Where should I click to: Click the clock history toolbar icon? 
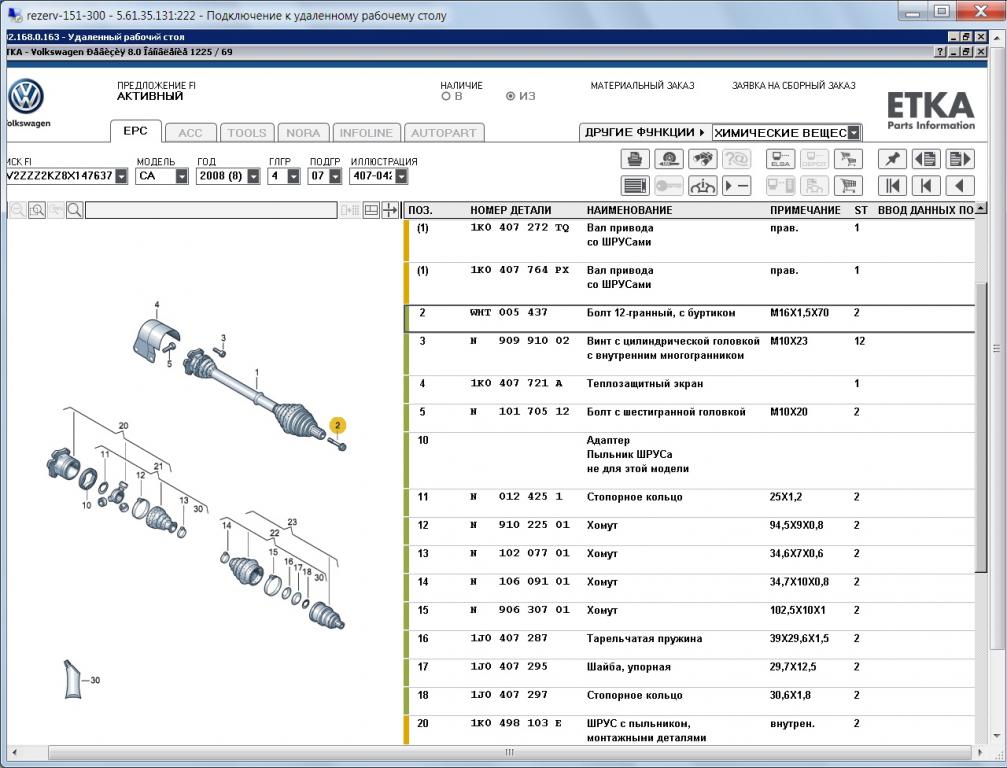[x=669, y=159]
